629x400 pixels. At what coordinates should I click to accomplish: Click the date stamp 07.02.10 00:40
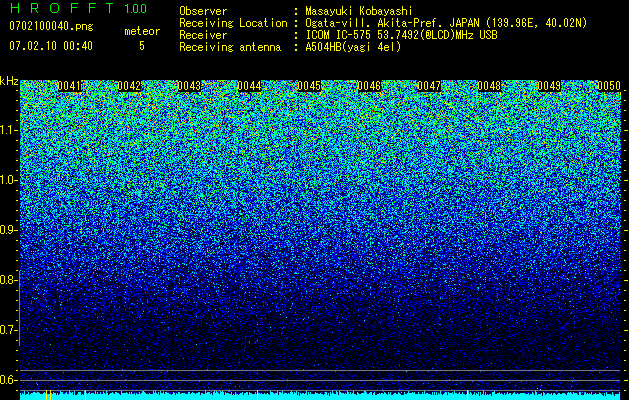tap(51, 46)
